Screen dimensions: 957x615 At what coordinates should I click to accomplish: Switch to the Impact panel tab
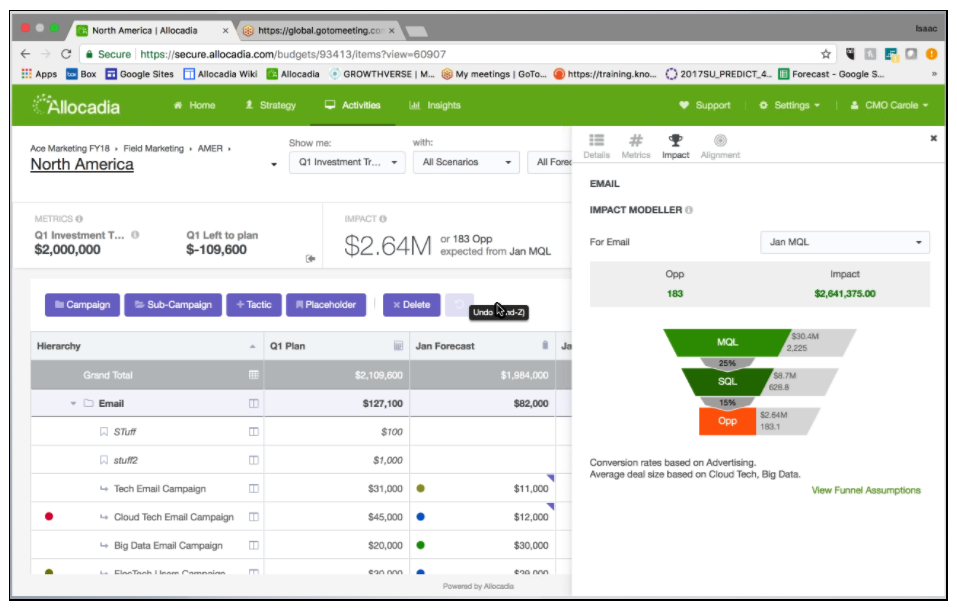pyautogui.click(x=675, y=146)
